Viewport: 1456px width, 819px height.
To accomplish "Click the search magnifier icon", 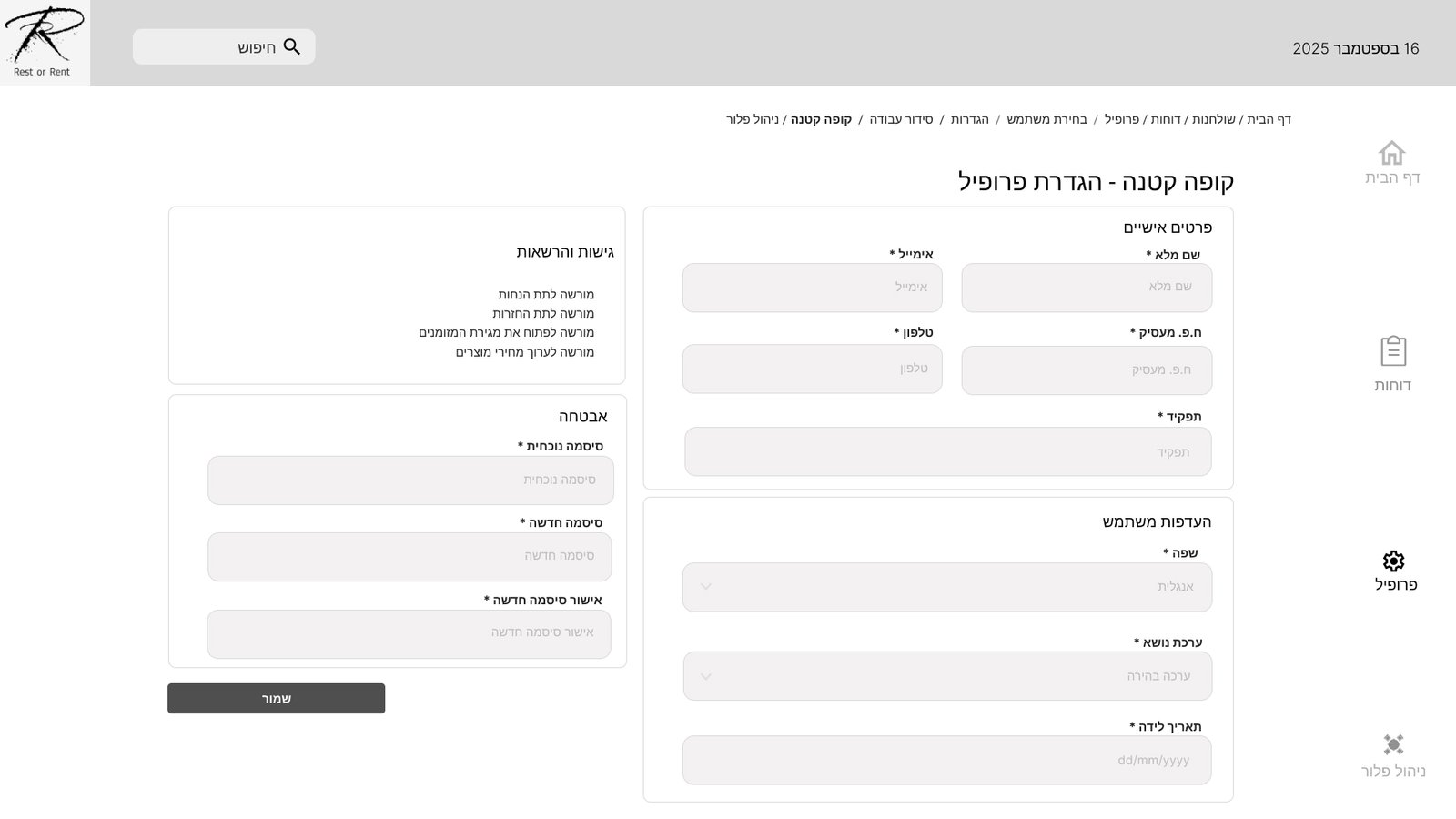I will click(x=292, y=46).
